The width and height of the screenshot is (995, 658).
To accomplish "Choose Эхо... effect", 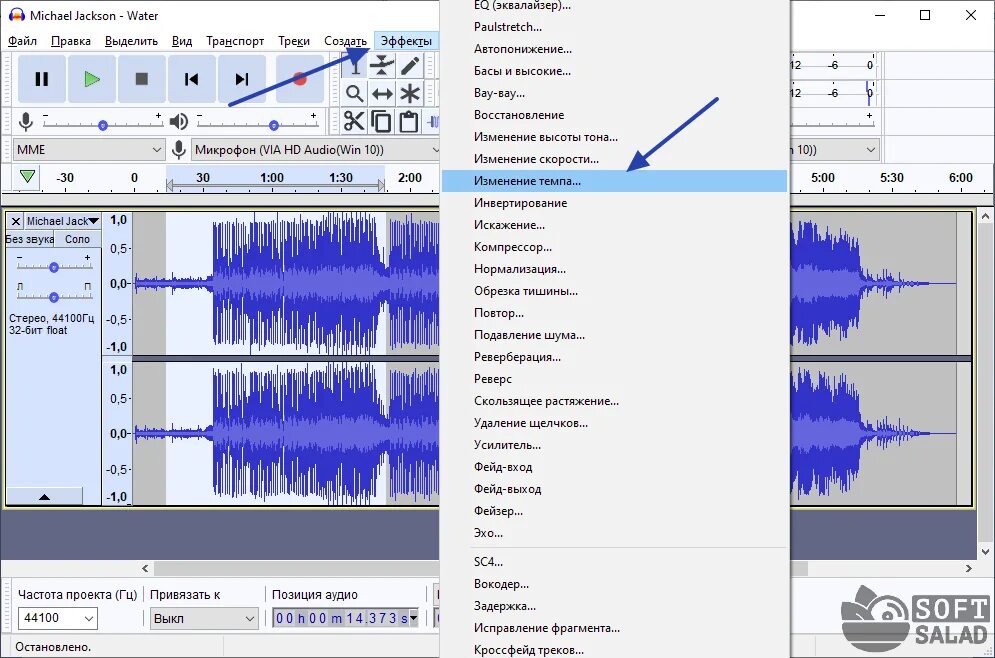I will click(614, 533).
